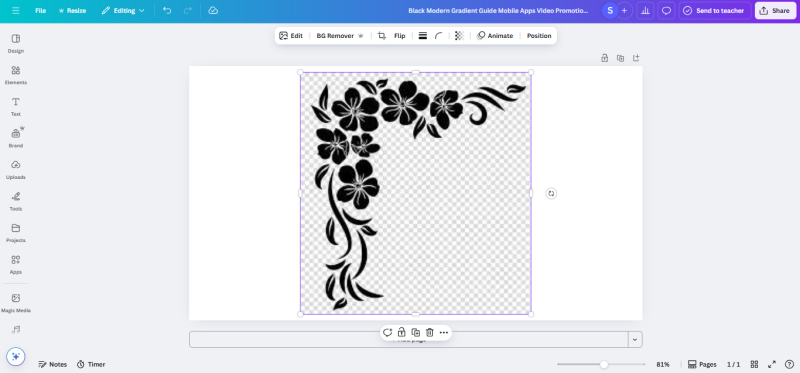Duplicate the page with top icon
Viewport: 800px width, 373px height.
tap(620, 58)
